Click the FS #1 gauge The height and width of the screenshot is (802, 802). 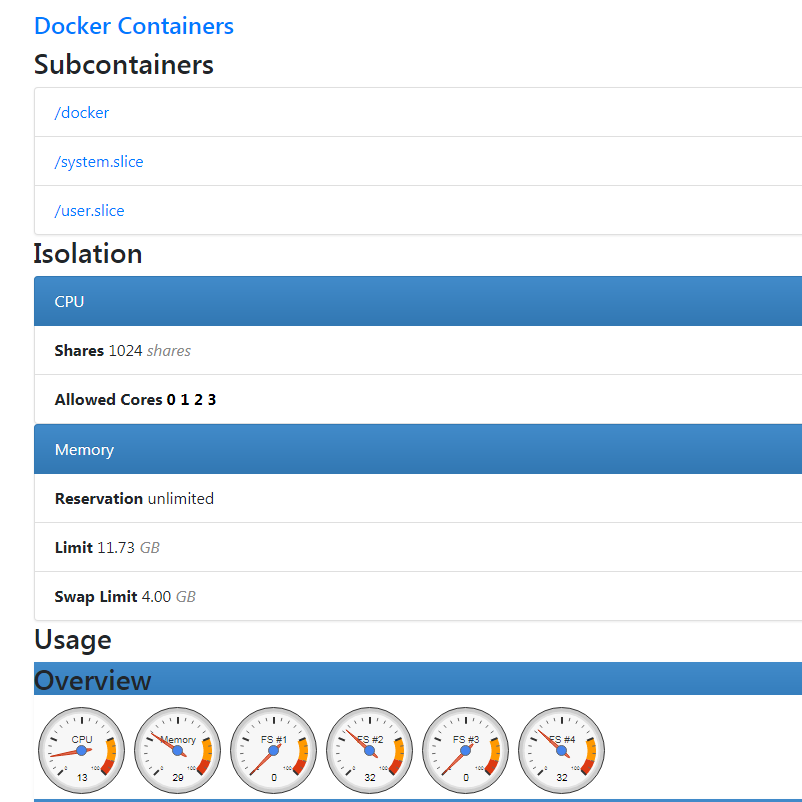coord(274,750)
